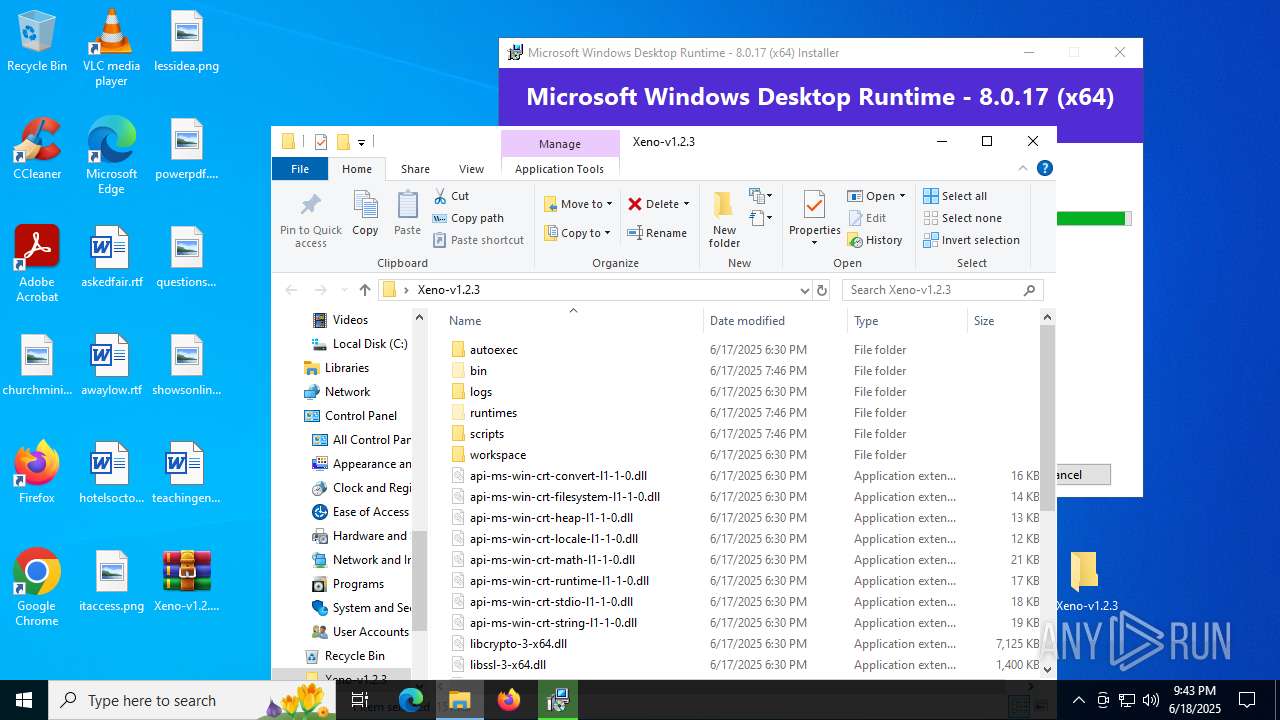The height and width of the screenshot is (720, 1280).
Task: Click Firefox icon in the taskbar
Action: tap(509, 700)
